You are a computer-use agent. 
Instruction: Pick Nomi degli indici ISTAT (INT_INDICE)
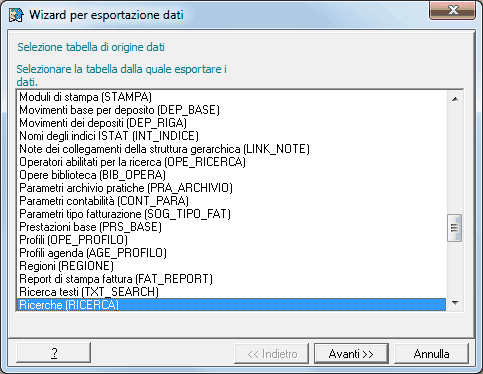pos(231,136)
